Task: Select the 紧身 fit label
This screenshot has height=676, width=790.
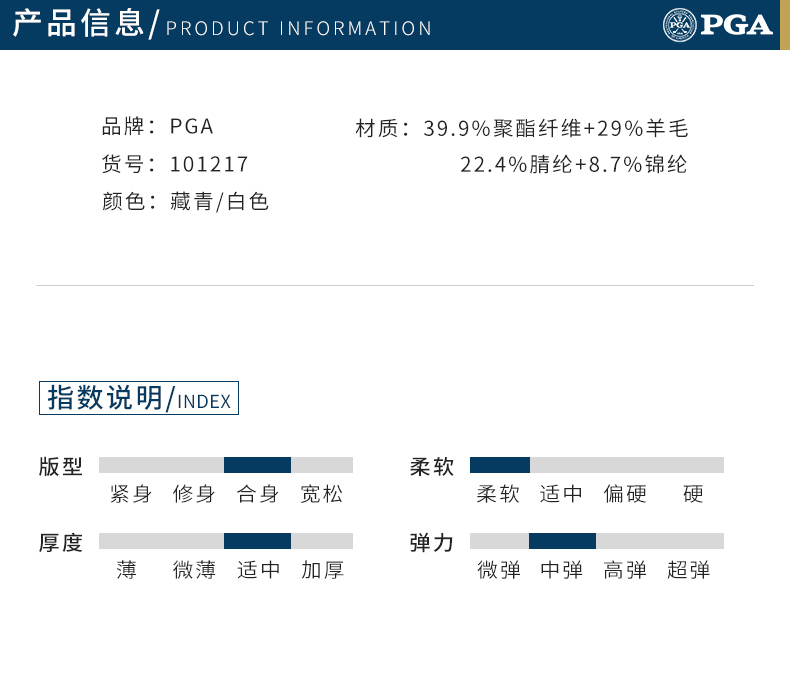Action: point(131,494)
